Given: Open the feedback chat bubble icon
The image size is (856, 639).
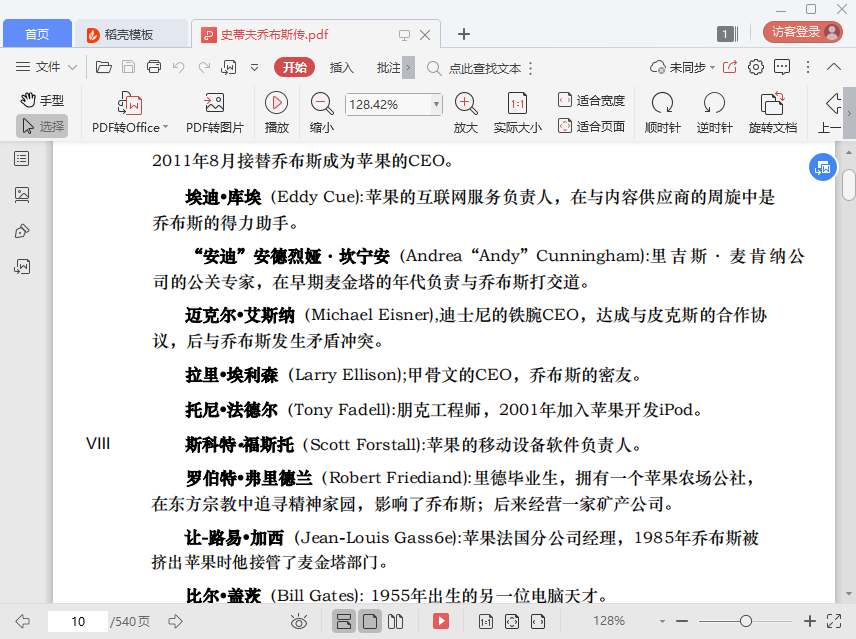Looking at the screenshot, I should [782, 67].
